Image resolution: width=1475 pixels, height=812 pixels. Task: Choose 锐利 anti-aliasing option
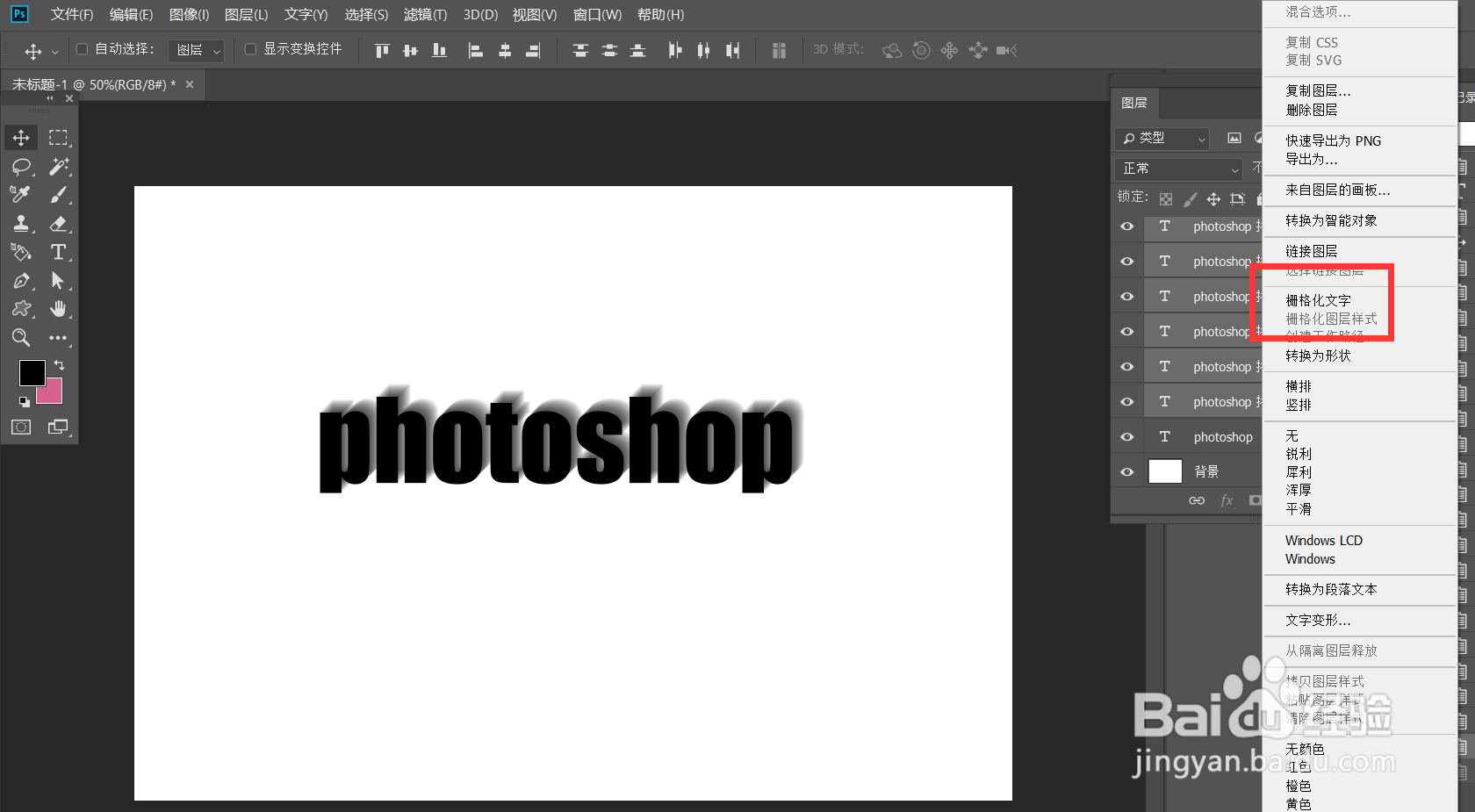click(1299, 454)
